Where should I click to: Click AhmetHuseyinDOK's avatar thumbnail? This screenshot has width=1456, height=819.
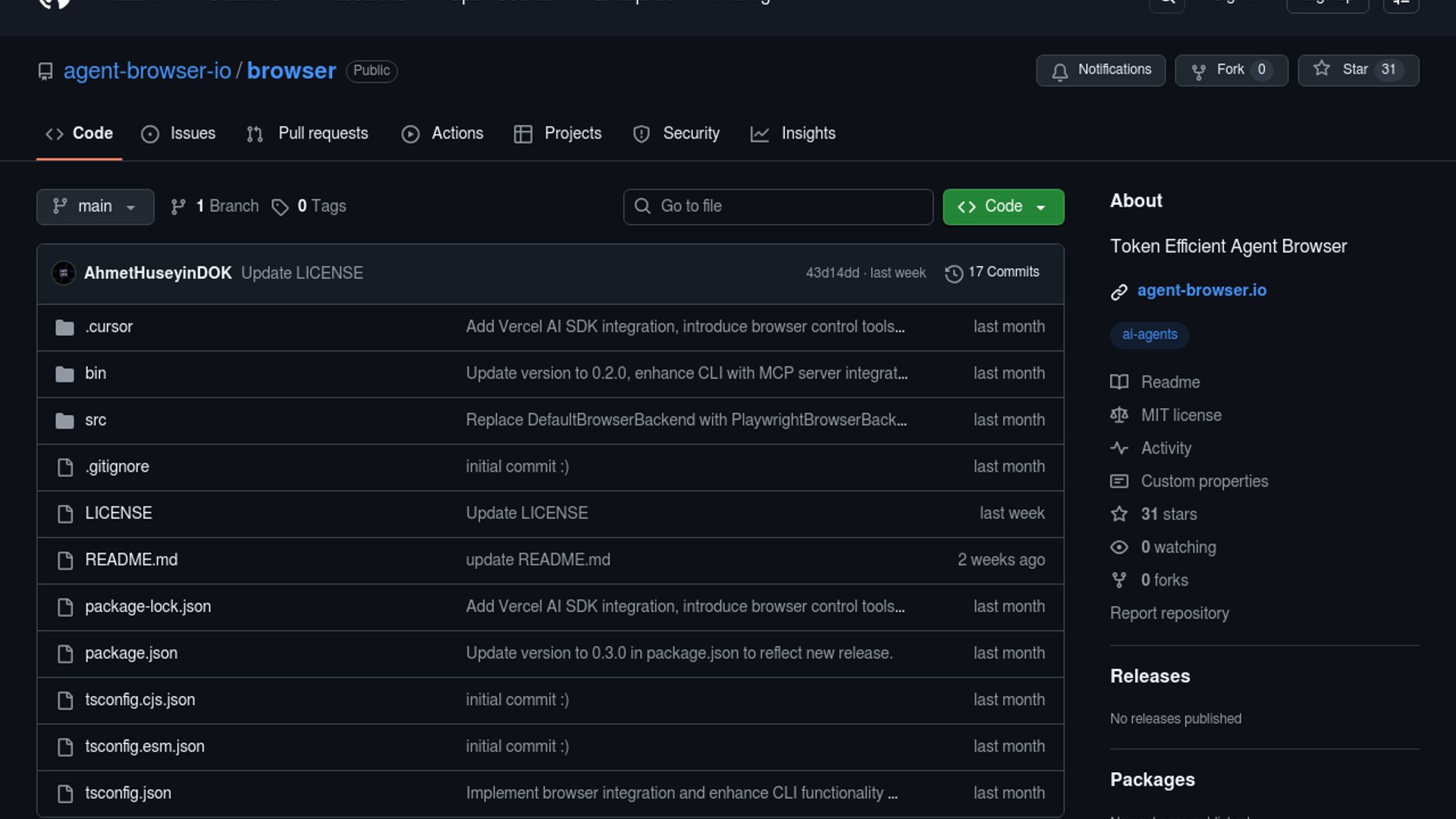[x=64, y=273]
